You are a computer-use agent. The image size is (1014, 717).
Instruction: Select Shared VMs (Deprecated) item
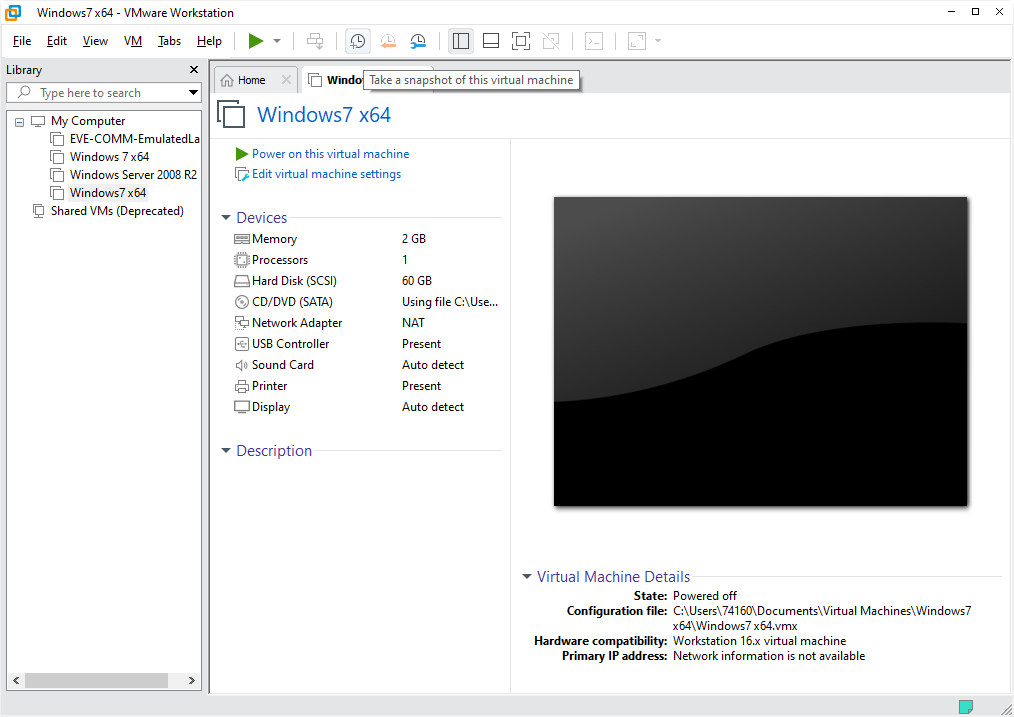[117, 211]
